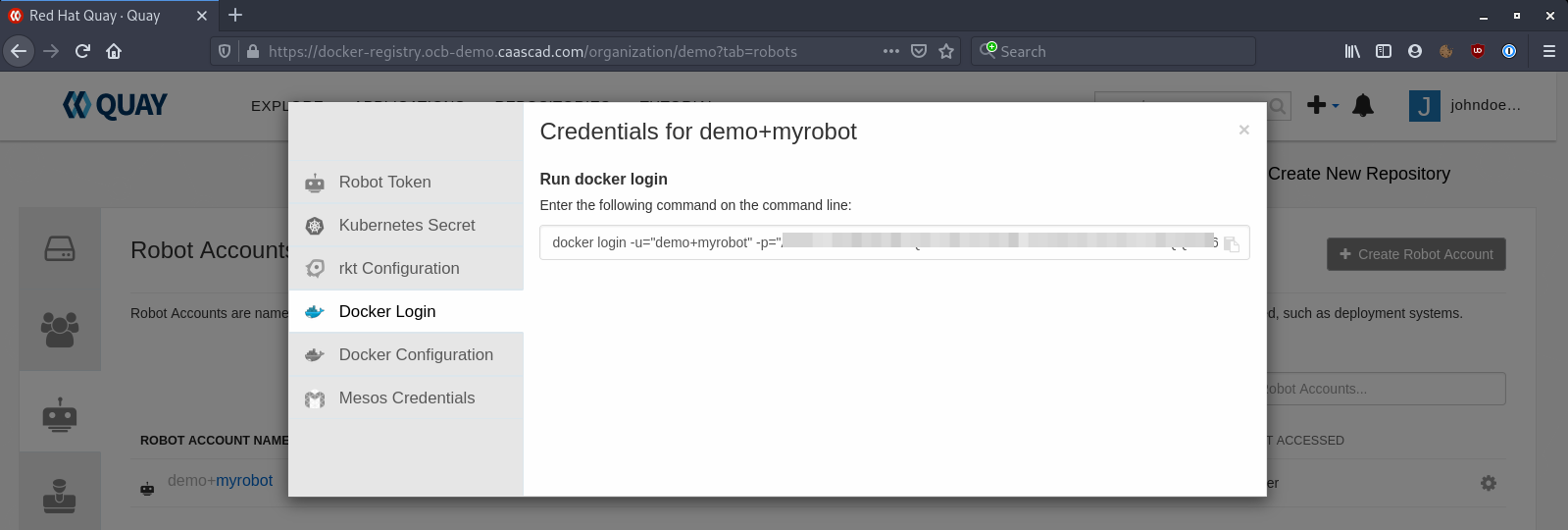Open the Default Permissions sidebar tab icon

[x=60, y=495]
